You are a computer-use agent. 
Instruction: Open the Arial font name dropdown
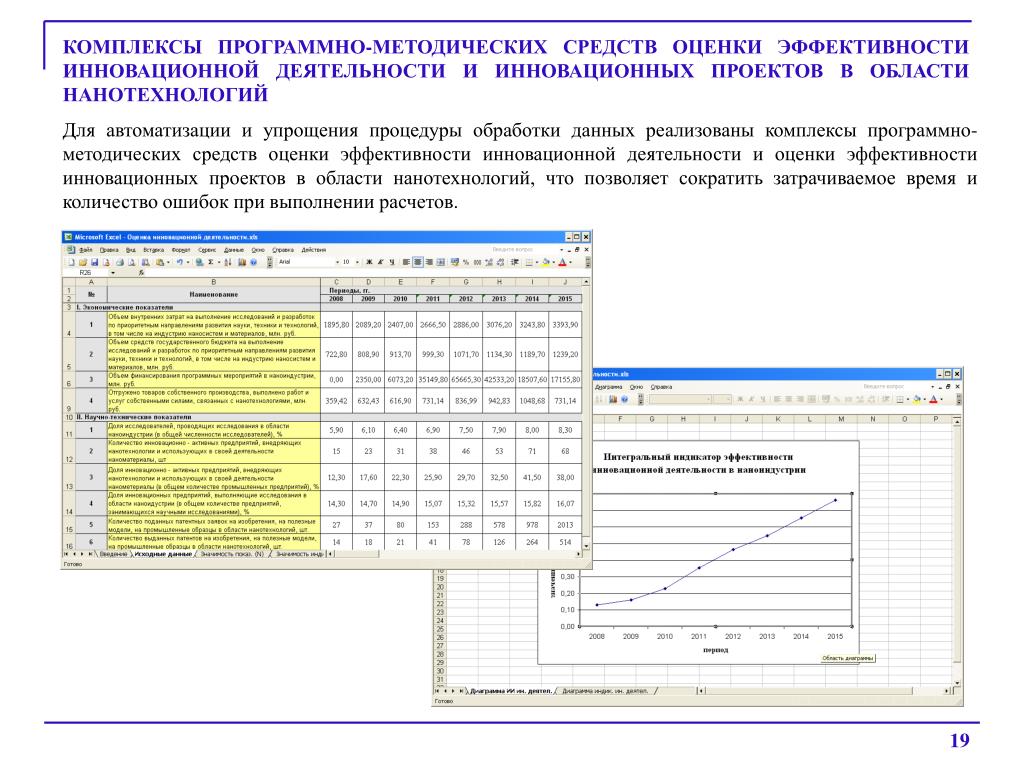[x=338, y=262]
